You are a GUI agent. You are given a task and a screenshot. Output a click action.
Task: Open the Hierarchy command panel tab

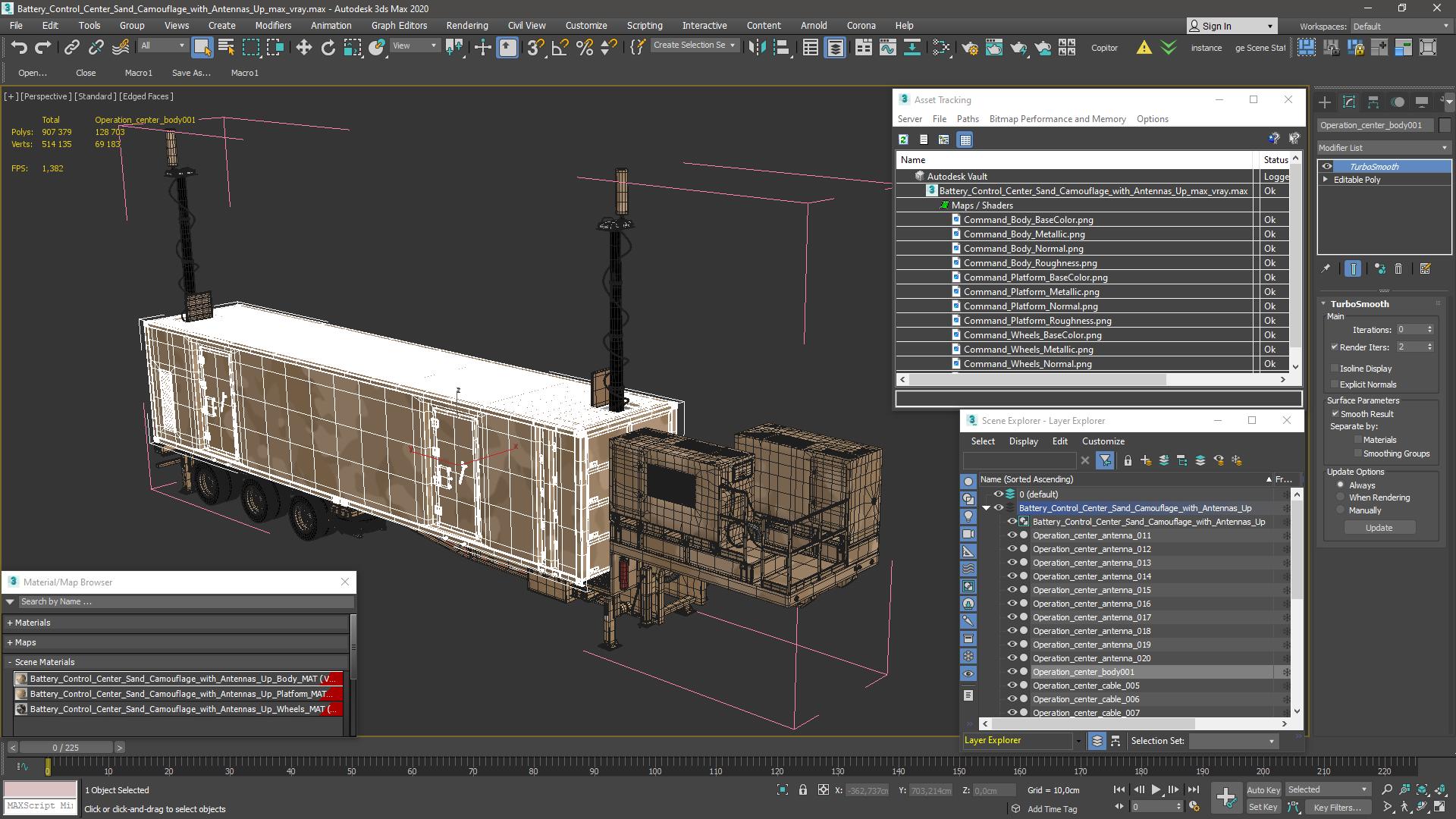click(x=1373, y=102)
